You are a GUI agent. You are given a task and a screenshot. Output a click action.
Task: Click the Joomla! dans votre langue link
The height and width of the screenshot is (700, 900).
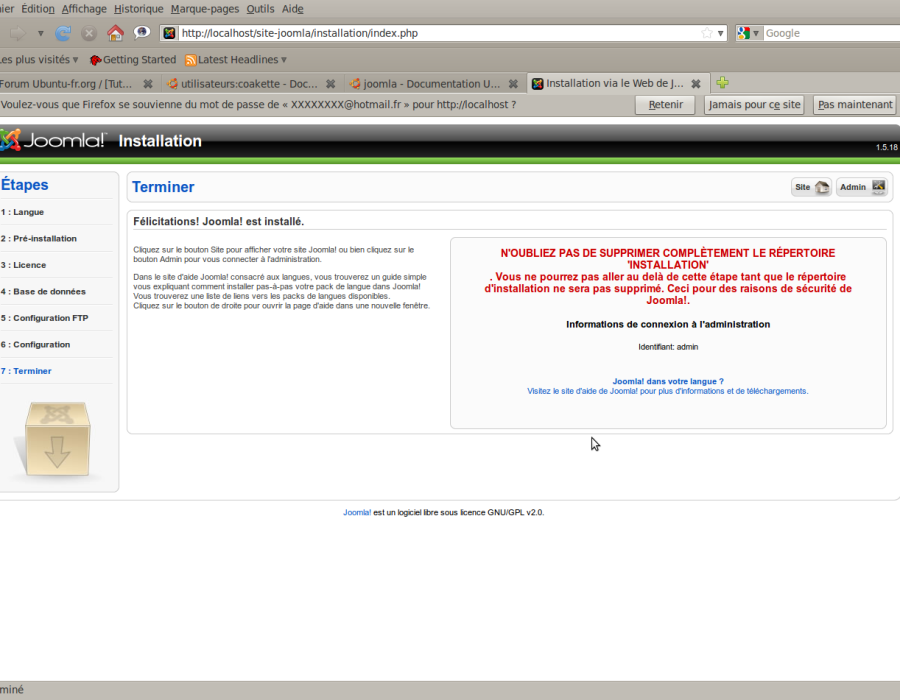(668, 381)
